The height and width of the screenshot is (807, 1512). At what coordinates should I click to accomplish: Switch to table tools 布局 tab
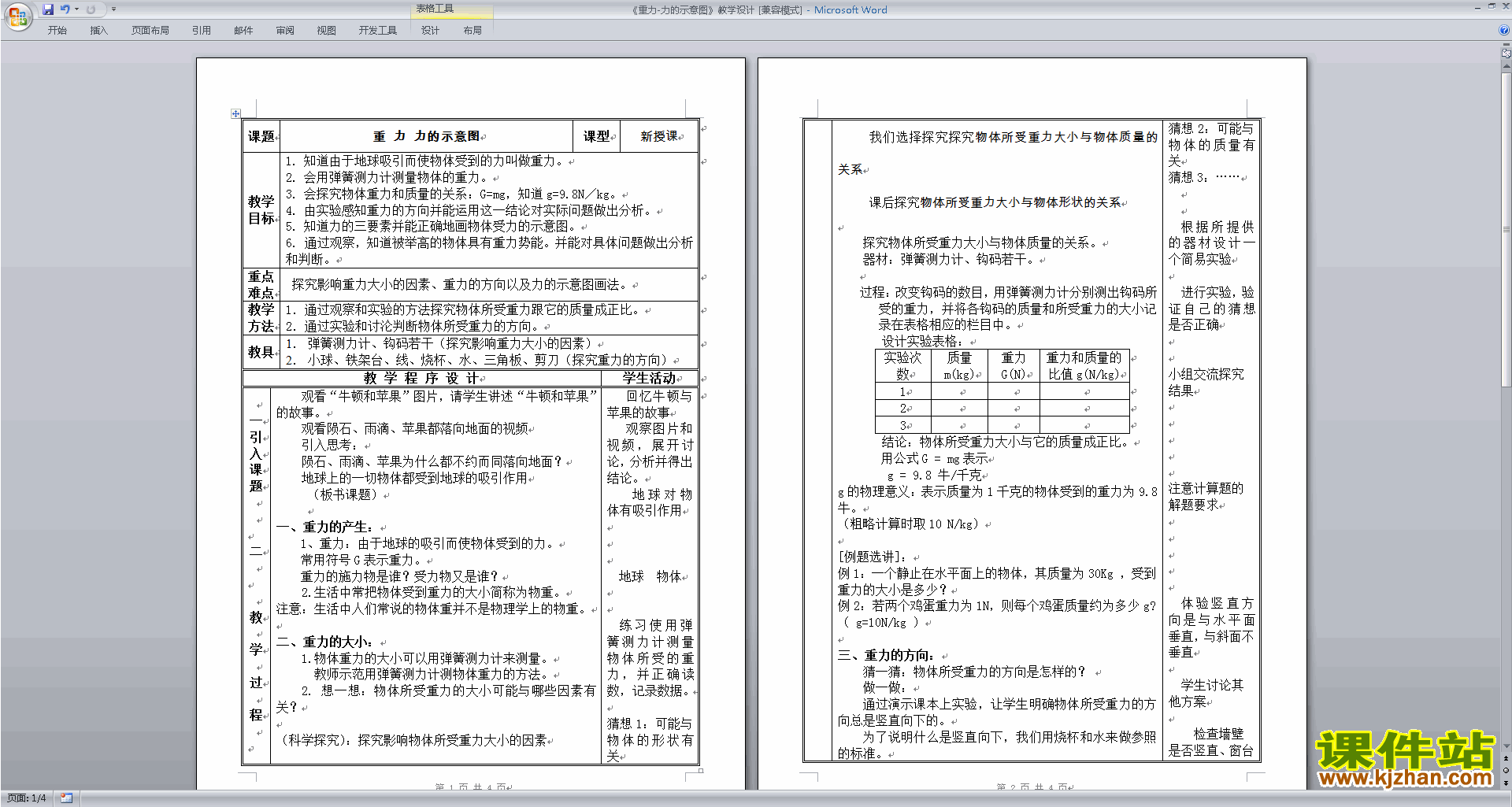[x=472, y=30]
